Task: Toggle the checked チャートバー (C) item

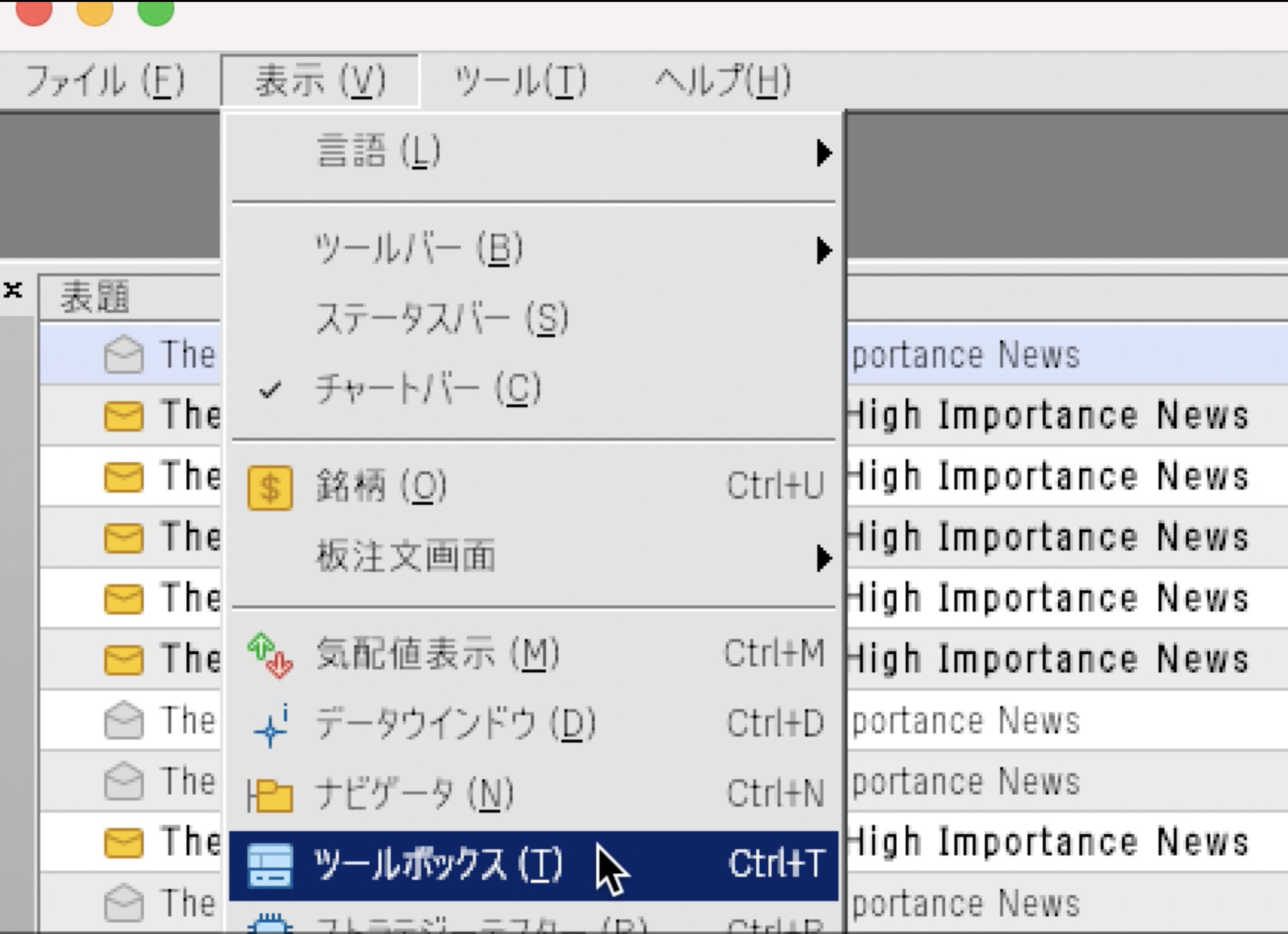Action: point(427,389)
